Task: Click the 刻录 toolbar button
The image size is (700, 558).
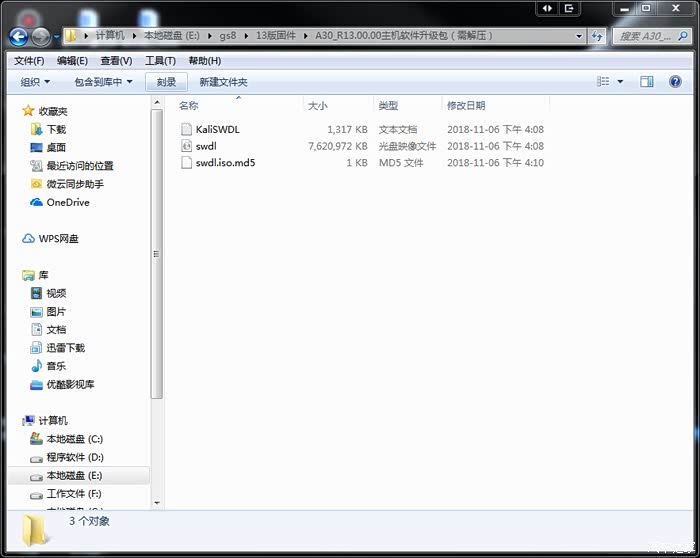Action: pyautogui.click(x=166, y=82)
